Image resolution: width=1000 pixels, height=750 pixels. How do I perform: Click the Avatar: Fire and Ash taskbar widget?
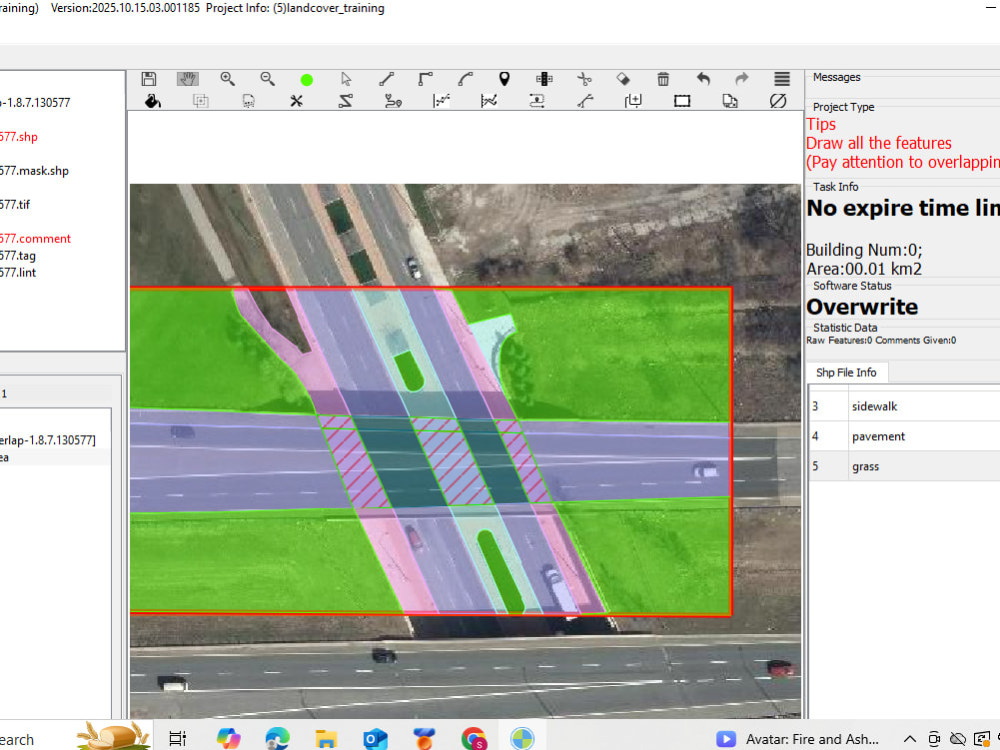(x=797, y=739)
